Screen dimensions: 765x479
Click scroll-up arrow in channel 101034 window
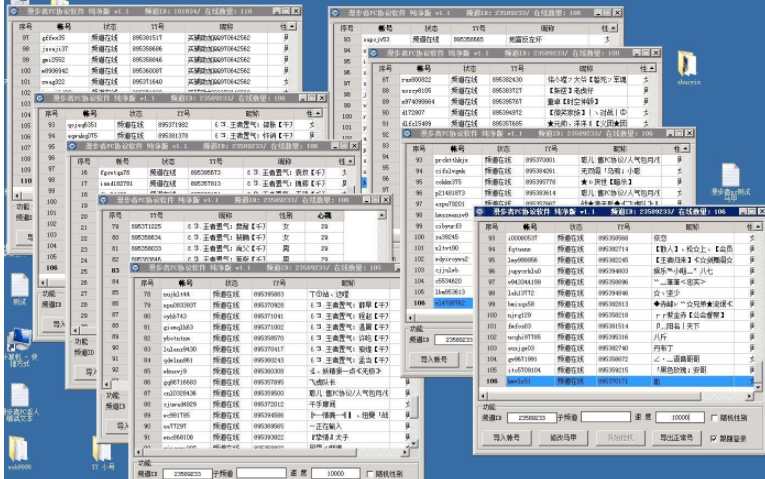[292, 26]
